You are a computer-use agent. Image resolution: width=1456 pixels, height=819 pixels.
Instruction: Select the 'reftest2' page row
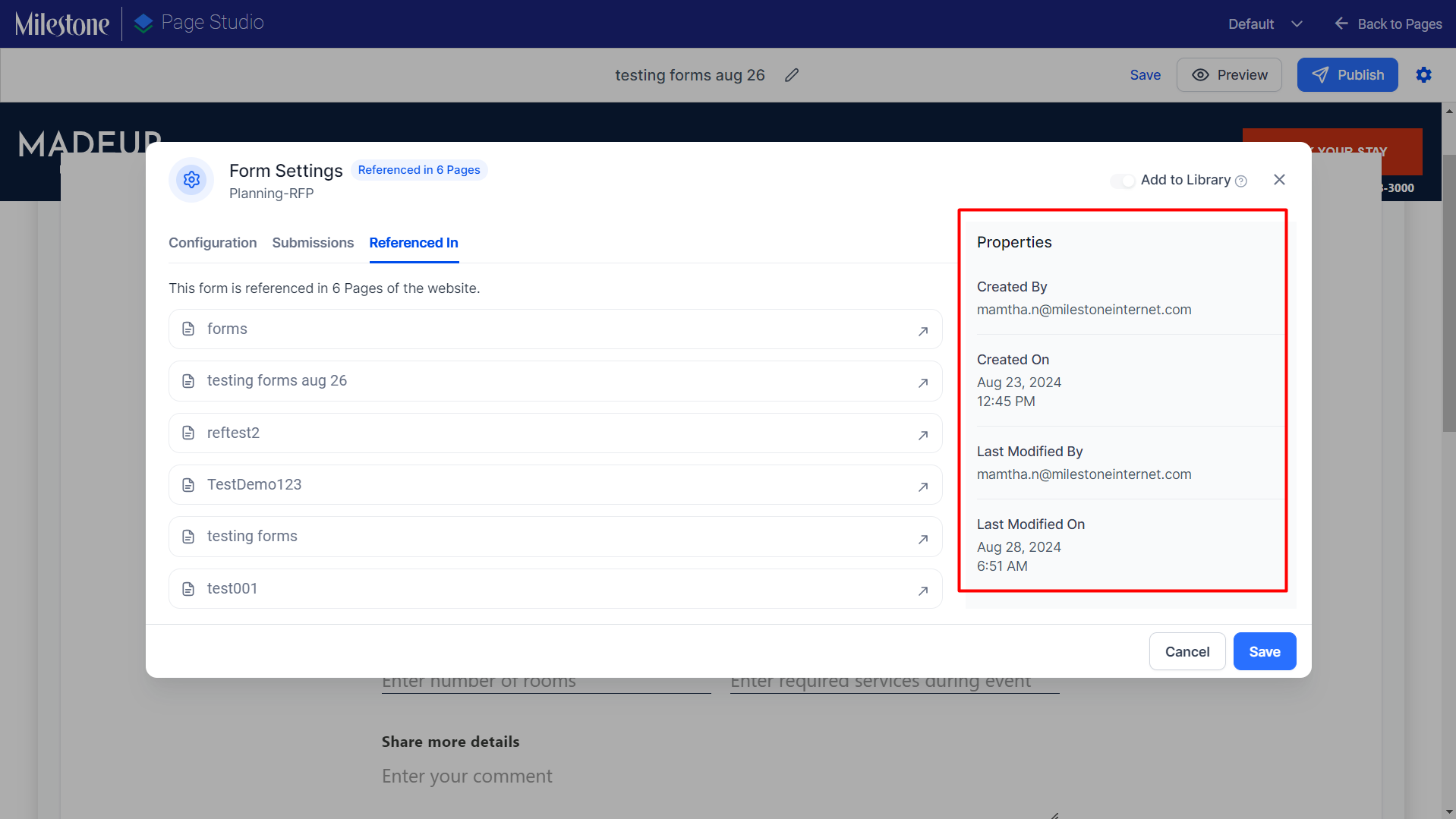(x=556, y=433)
